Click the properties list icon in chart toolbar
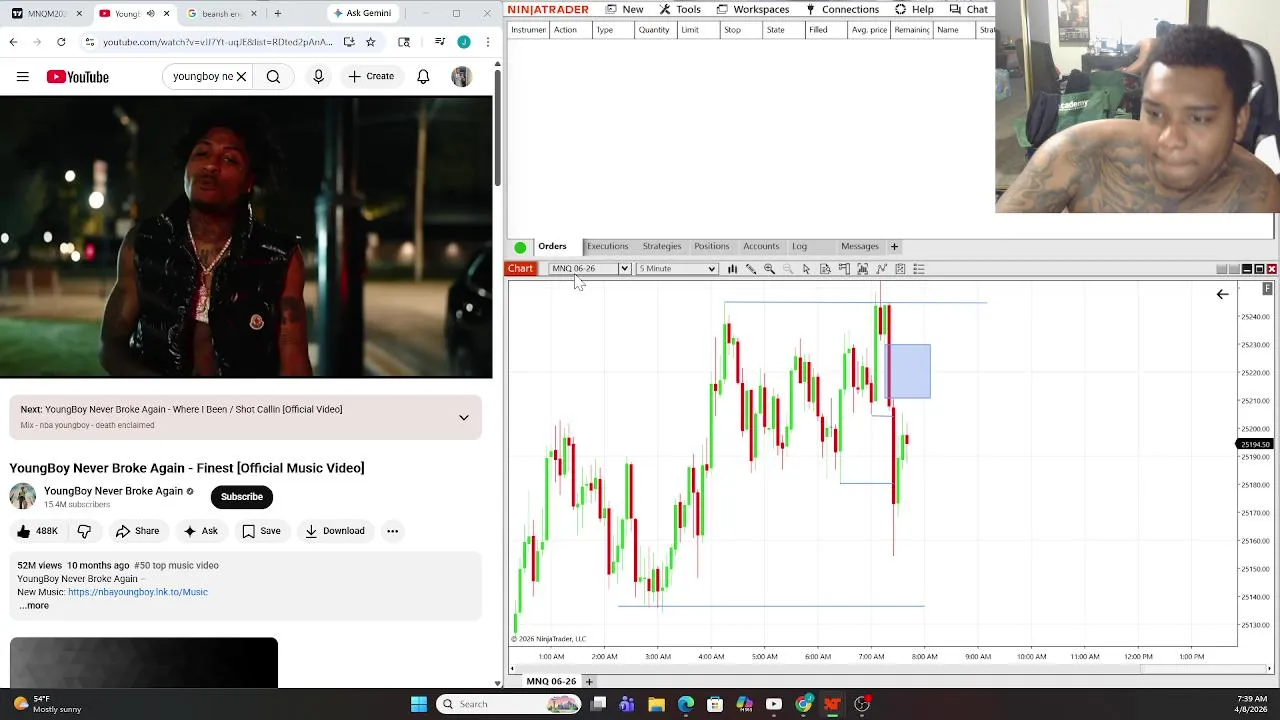This screenshot has width=1280, height=720. [919, 269]
